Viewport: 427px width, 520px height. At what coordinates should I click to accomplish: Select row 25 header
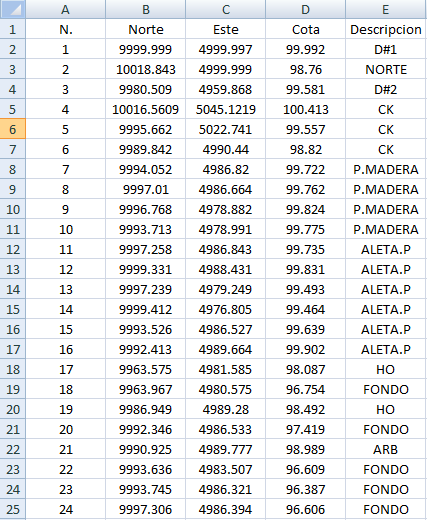click(13, 509)
